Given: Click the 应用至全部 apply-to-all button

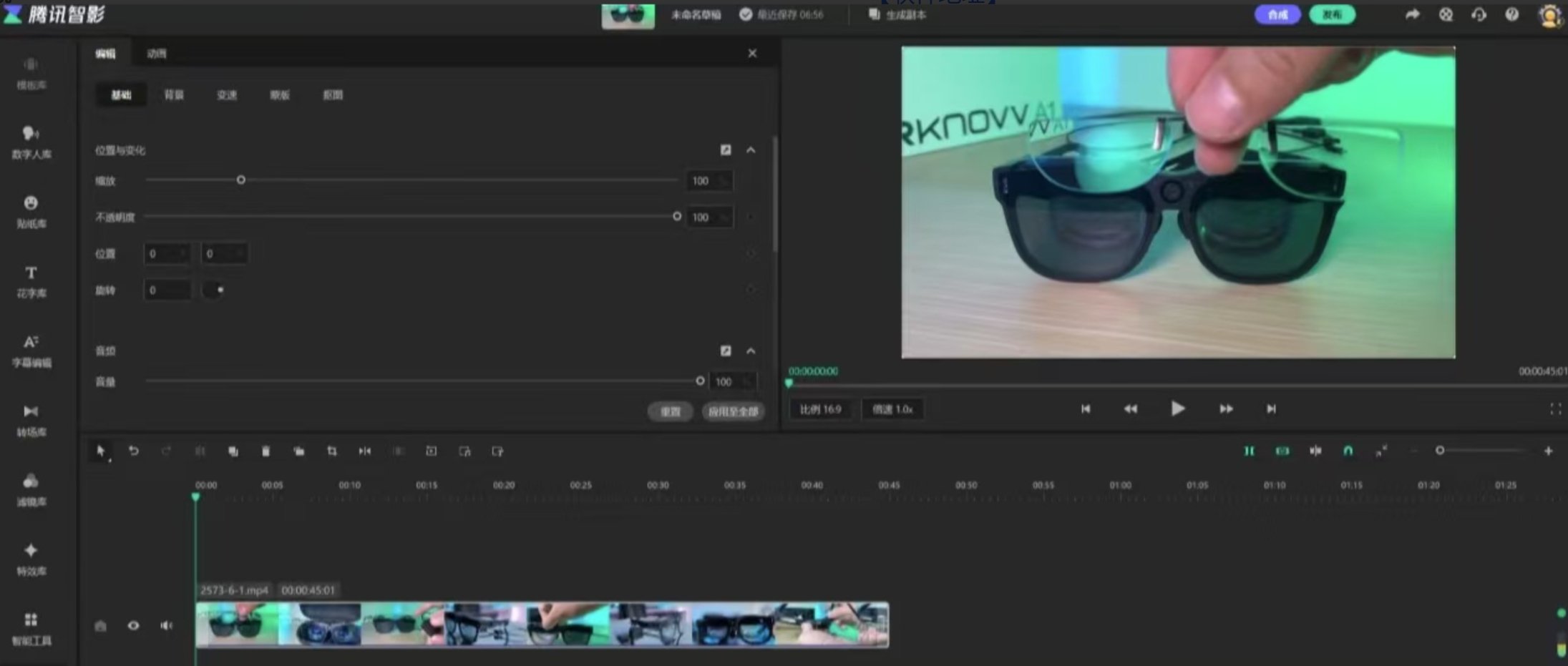Looking at the screenshot, I should (733, 411).
